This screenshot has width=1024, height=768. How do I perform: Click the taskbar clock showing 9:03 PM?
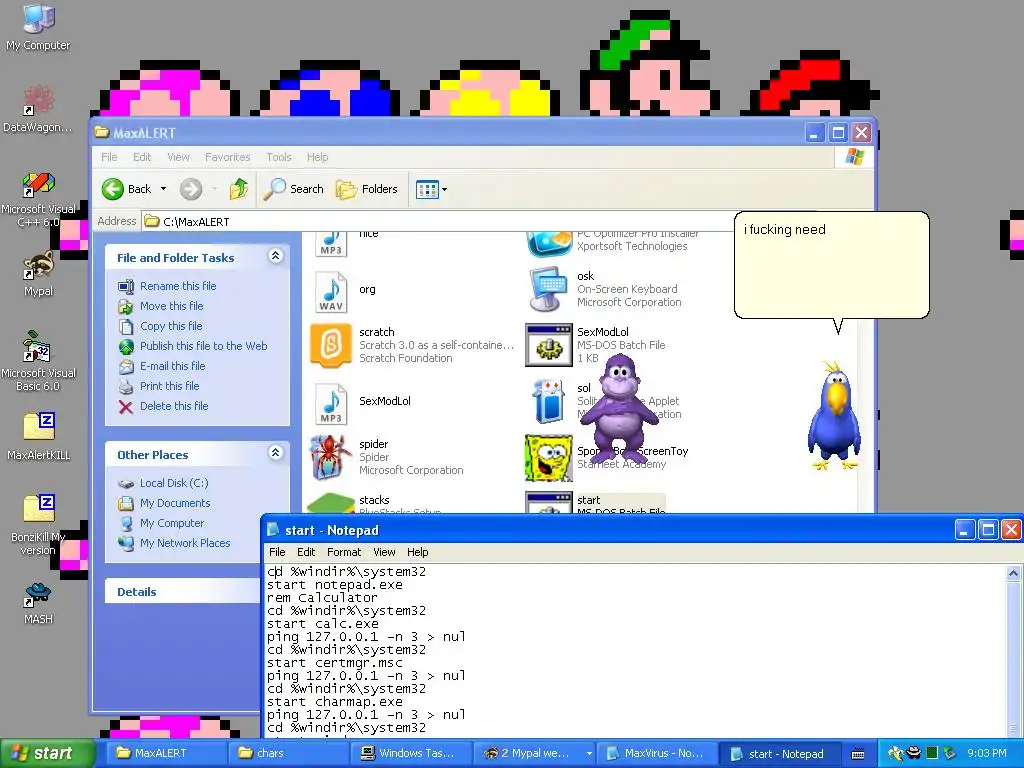point(986,754)
